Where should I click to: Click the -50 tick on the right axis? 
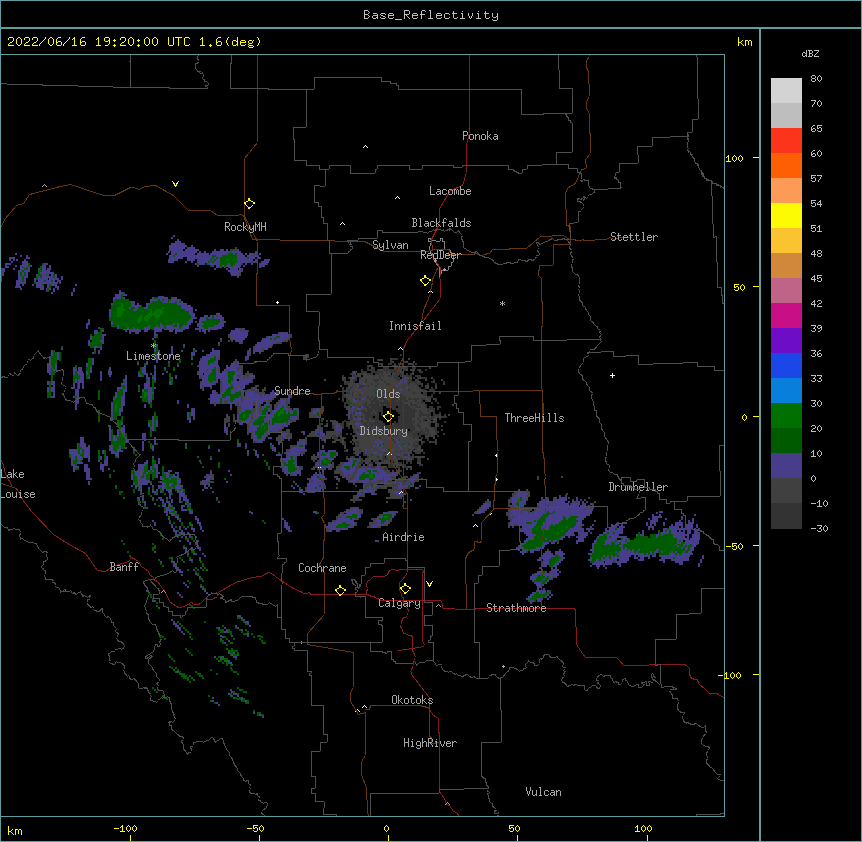(x=734, y=546)
